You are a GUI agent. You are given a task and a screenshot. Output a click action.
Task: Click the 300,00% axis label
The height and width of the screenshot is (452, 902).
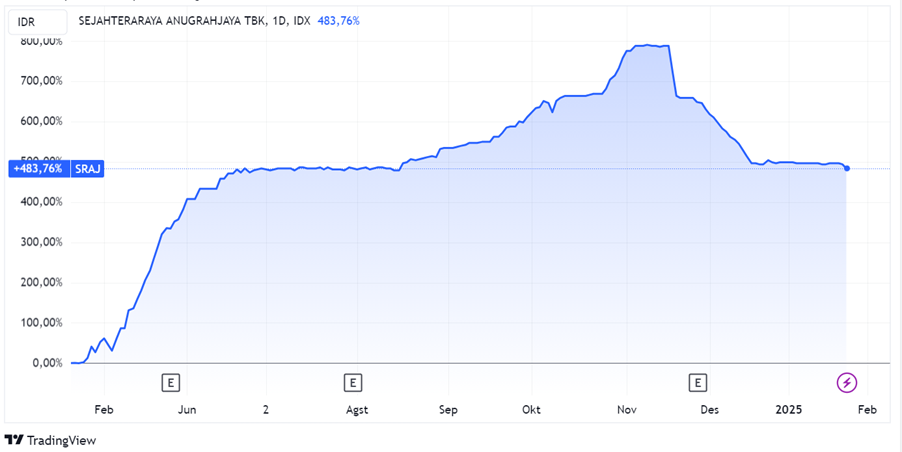42,242
